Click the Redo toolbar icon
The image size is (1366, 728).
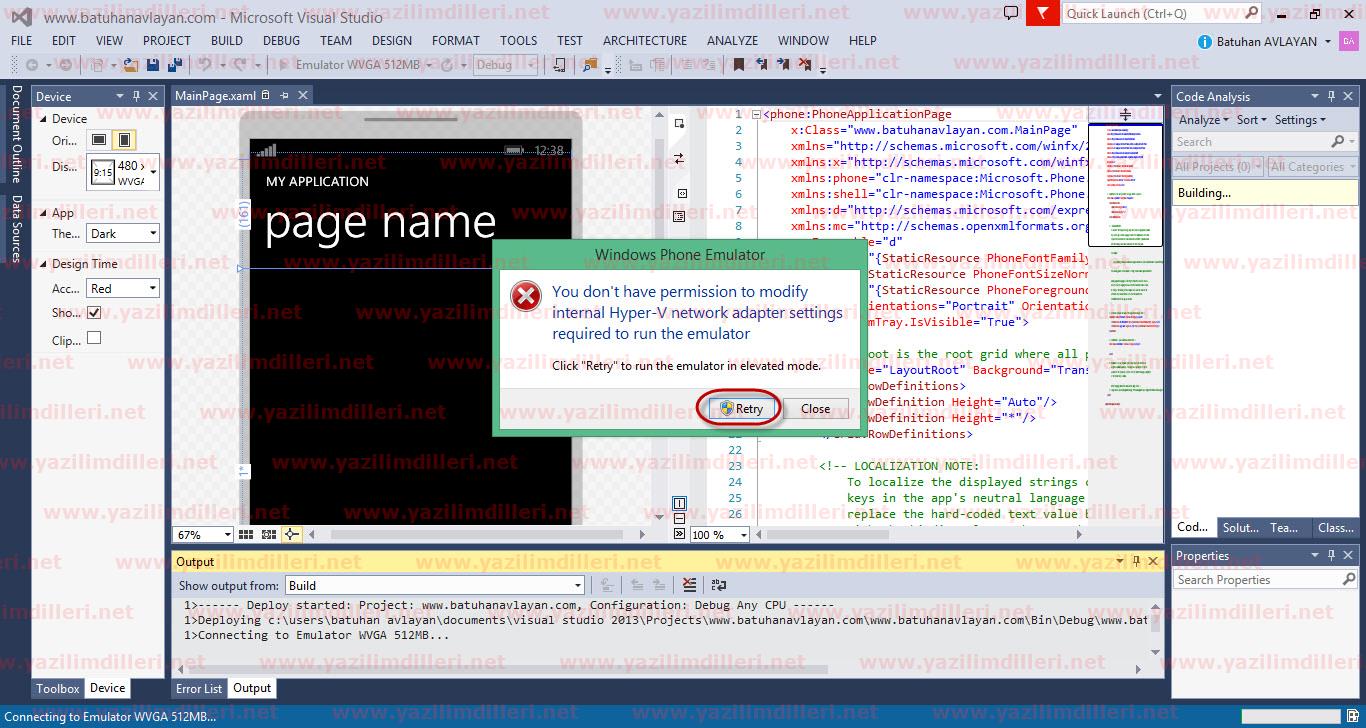click(241, 65)
